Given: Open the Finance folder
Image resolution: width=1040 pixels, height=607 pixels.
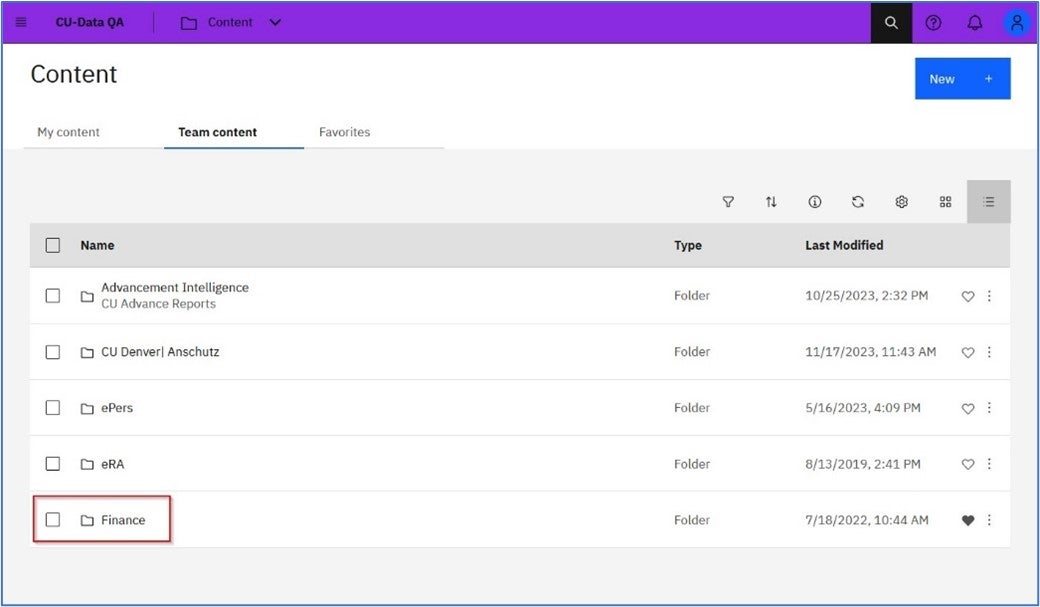Looking at the screenshot, I should [x=123, y=520].
